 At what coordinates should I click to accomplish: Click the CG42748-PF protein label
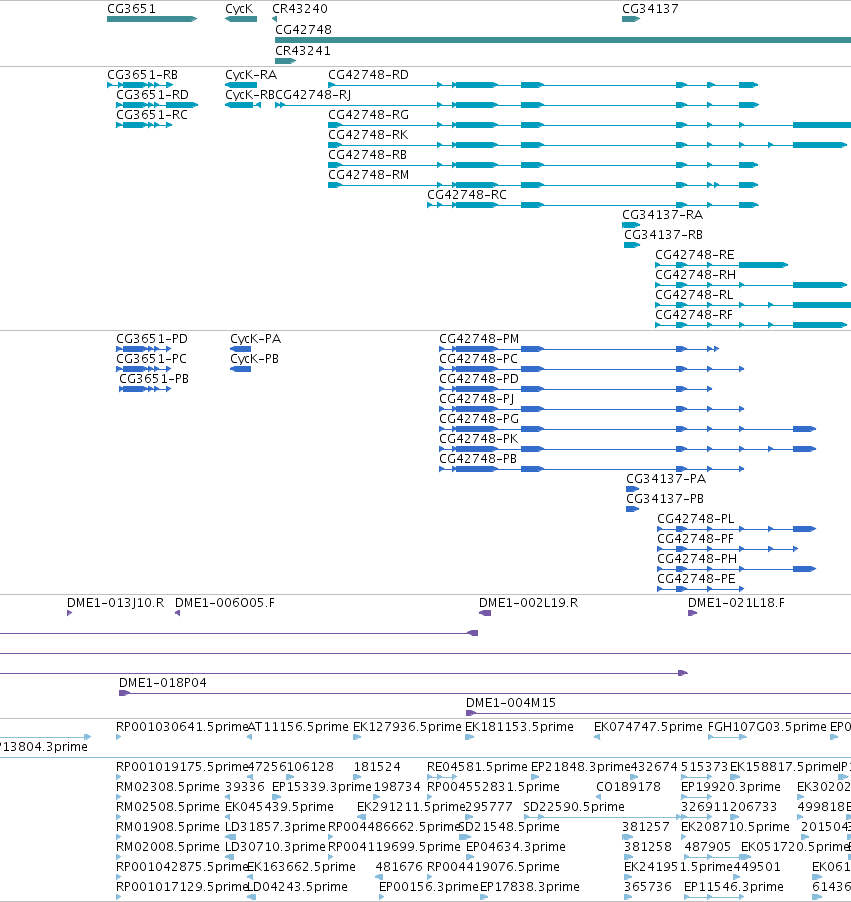pos(696,538)
